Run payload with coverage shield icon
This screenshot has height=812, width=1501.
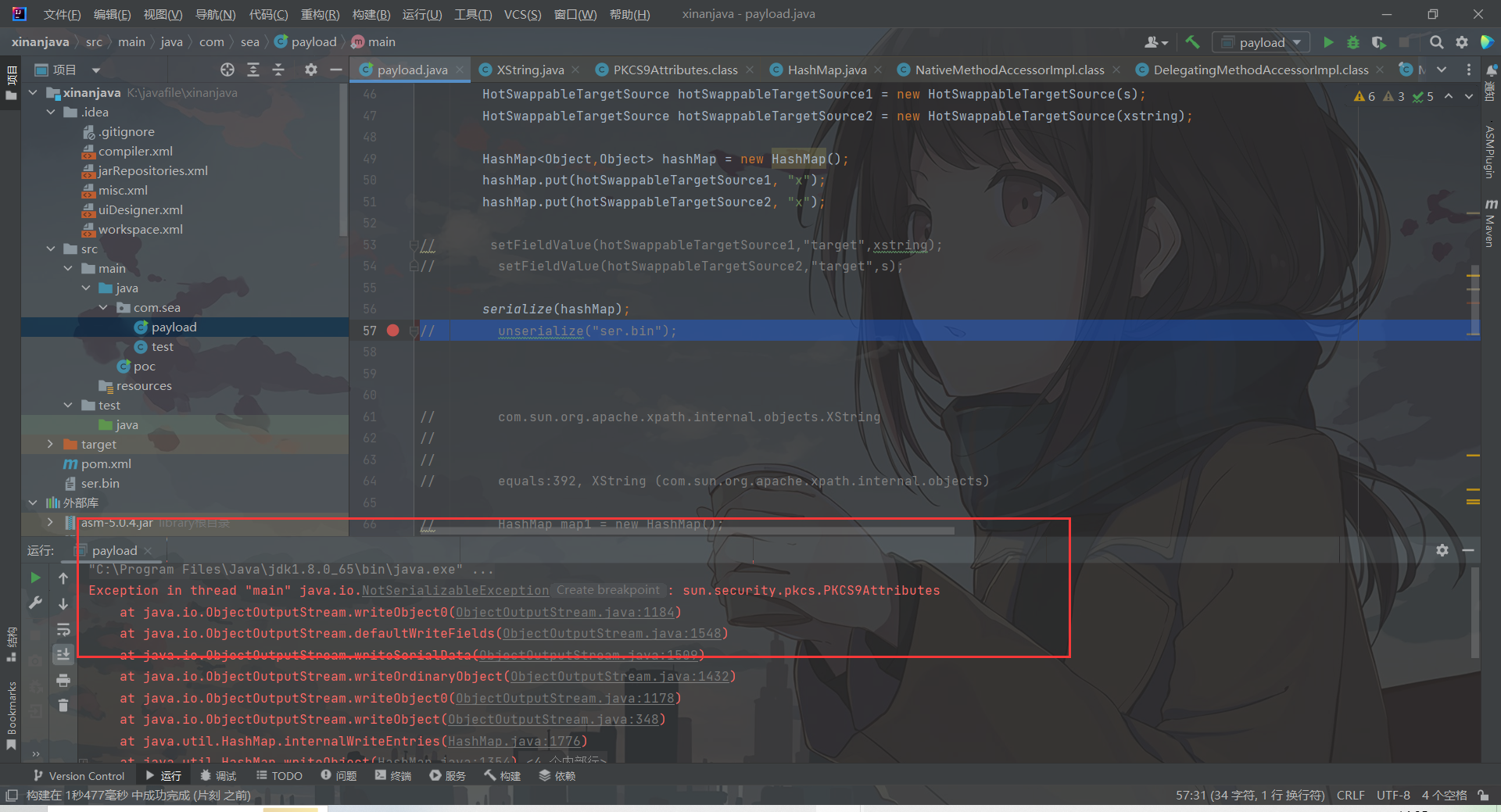point(1378,42)
